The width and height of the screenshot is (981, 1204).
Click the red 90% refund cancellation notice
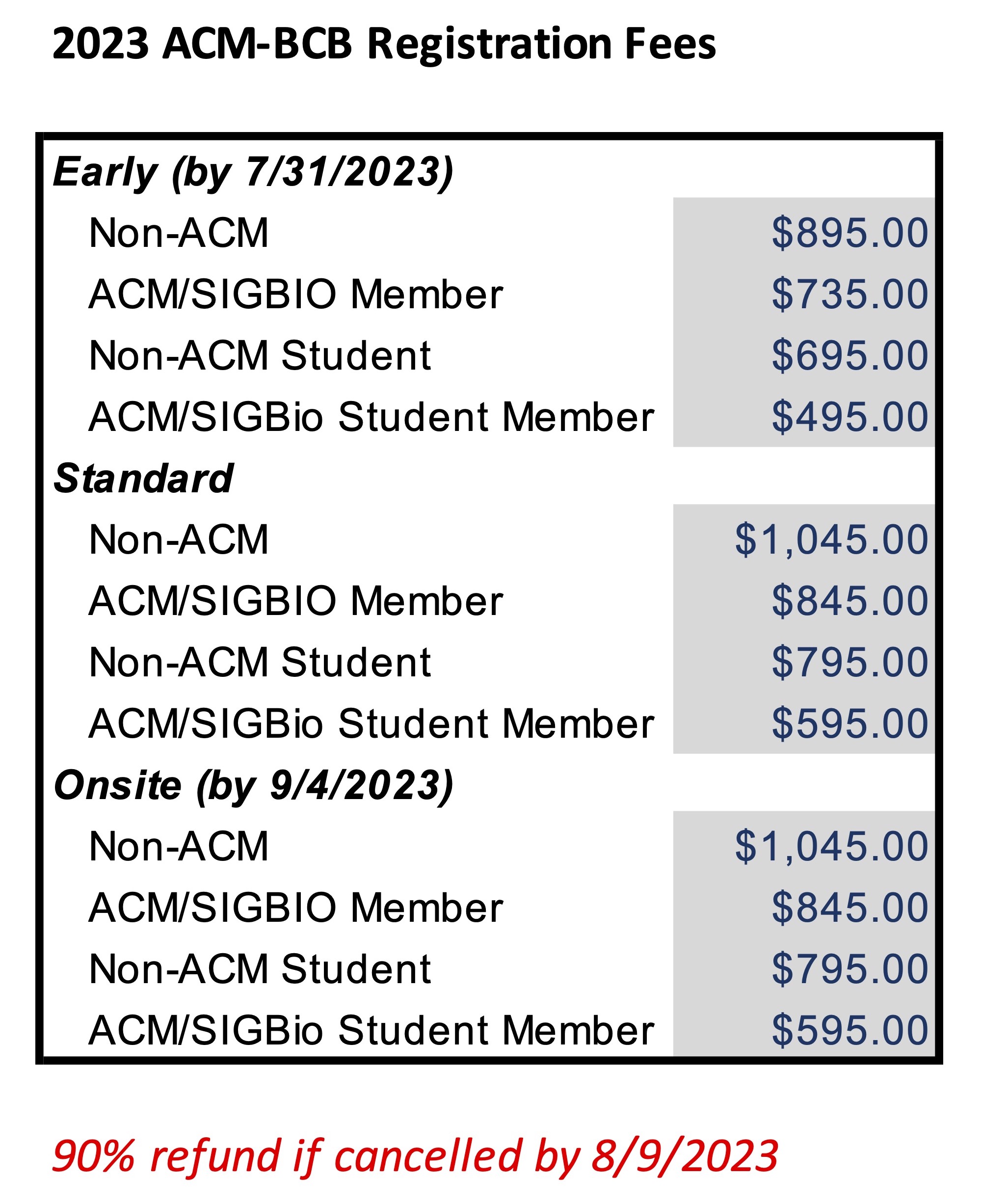(x=415, y=1156)
